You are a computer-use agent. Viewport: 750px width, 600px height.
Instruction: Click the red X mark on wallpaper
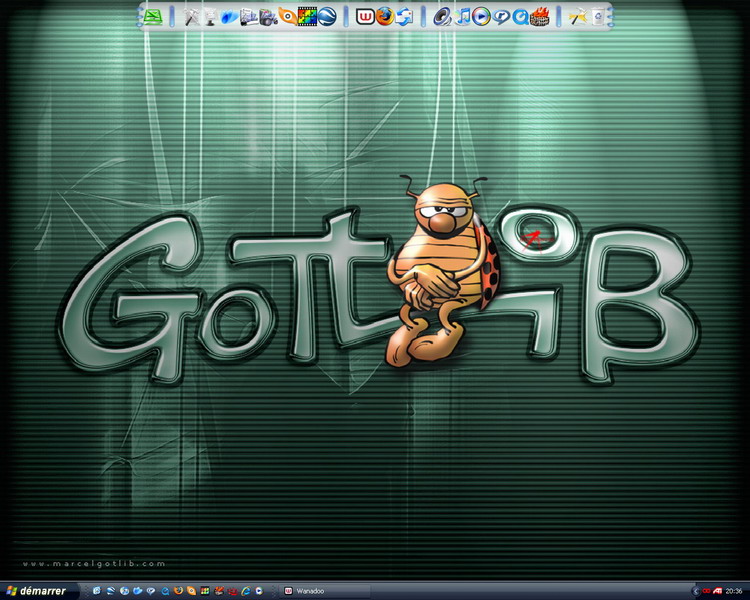(535, 237)
